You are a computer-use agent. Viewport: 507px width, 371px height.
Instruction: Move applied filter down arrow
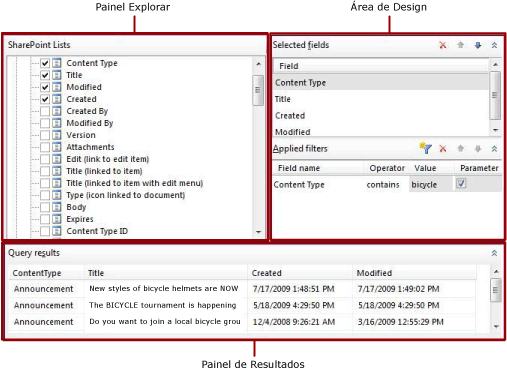pos(478,149)
